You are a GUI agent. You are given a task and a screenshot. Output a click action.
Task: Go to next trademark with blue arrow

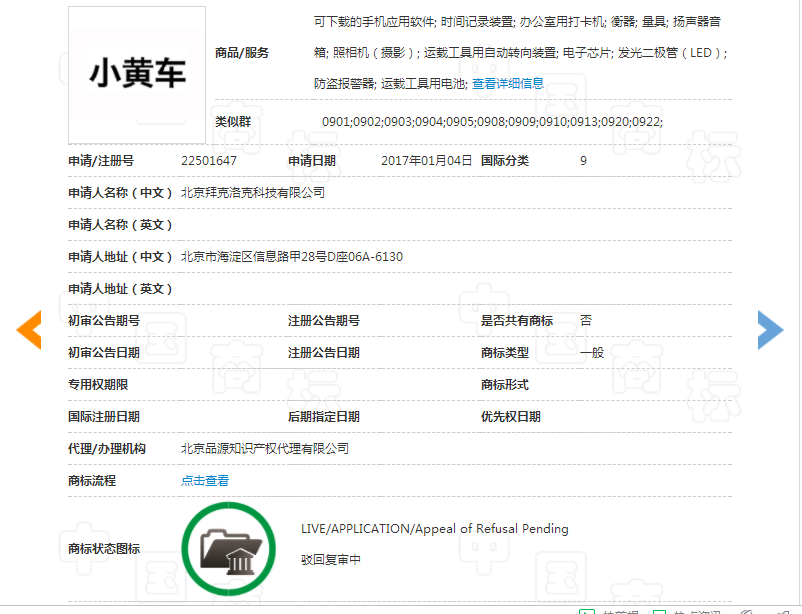[x=770, y=330]
